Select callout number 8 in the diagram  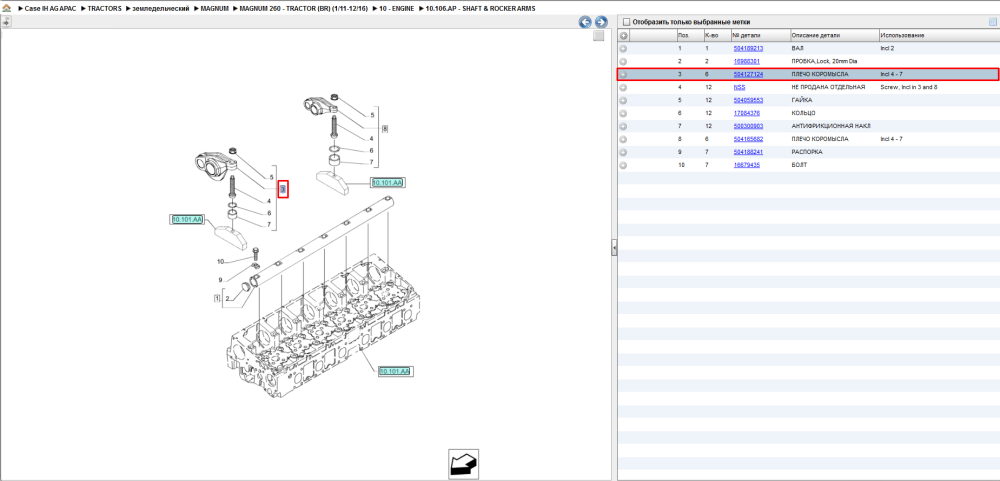[x=385, y=129]
